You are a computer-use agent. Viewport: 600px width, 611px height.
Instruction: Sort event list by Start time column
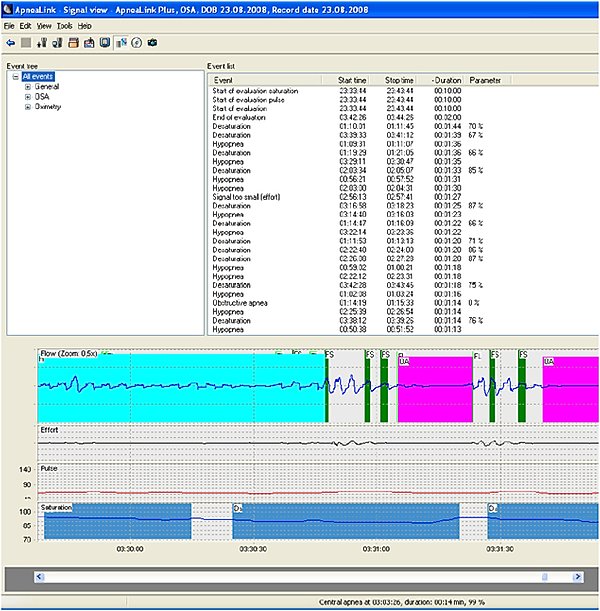coord(352,79)
